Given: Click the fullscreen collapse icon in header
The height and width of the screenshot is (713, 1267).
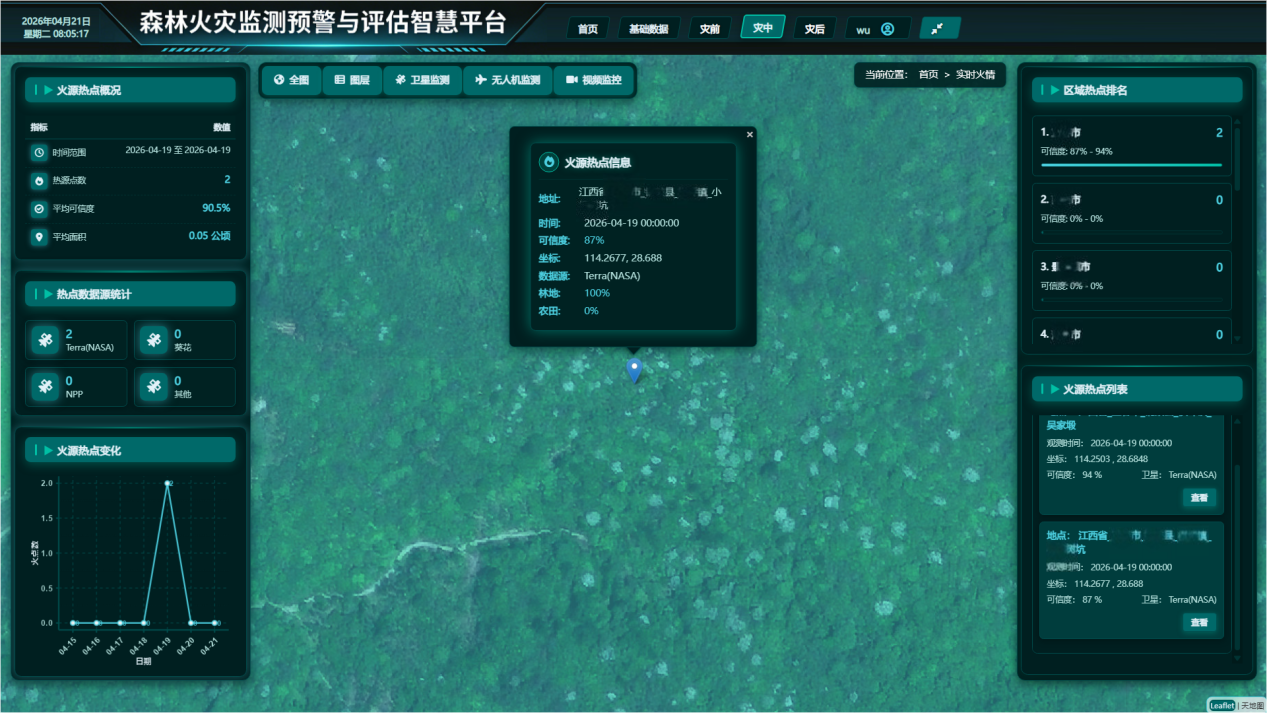Looking at the screenshot, I should pos(938,29).
